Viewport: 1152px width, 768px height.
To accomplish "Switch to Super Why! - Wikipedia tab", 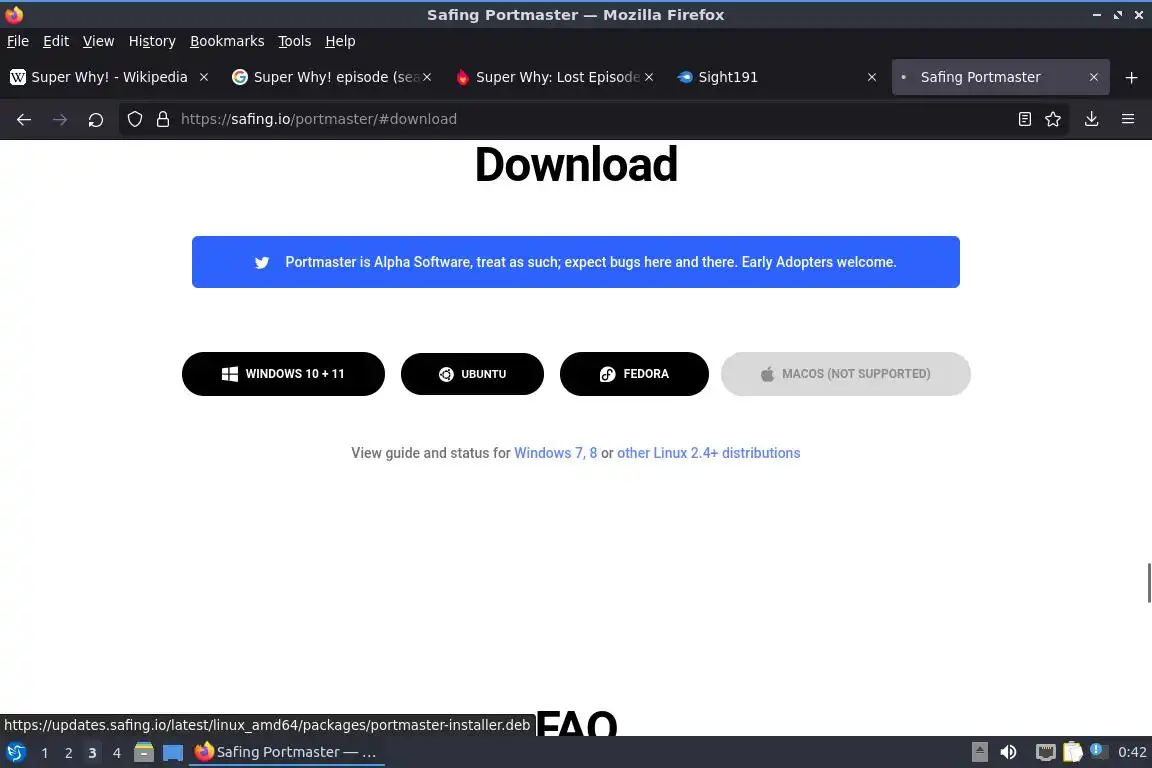I will point(110,77).
